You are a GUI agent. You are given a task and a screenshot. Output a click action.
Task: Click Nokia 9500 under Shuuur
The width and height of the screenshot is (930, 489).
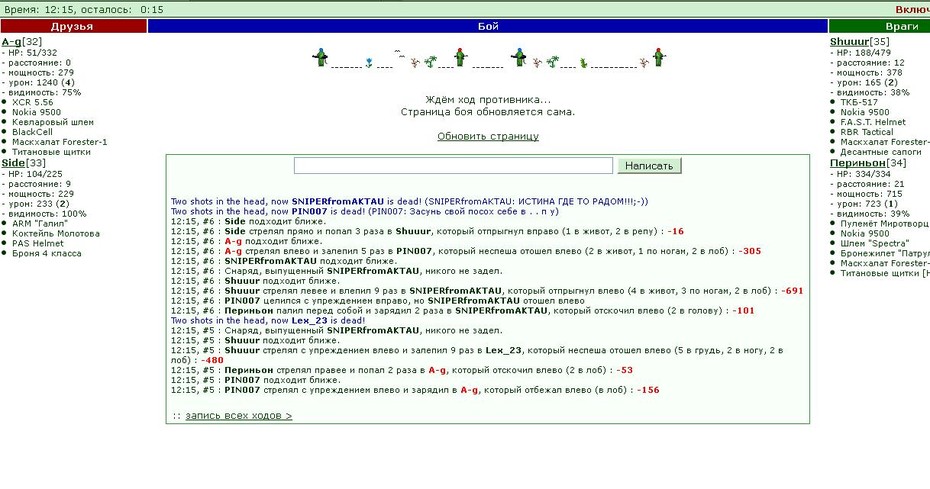pyautogui.click(x=865, y=112)
